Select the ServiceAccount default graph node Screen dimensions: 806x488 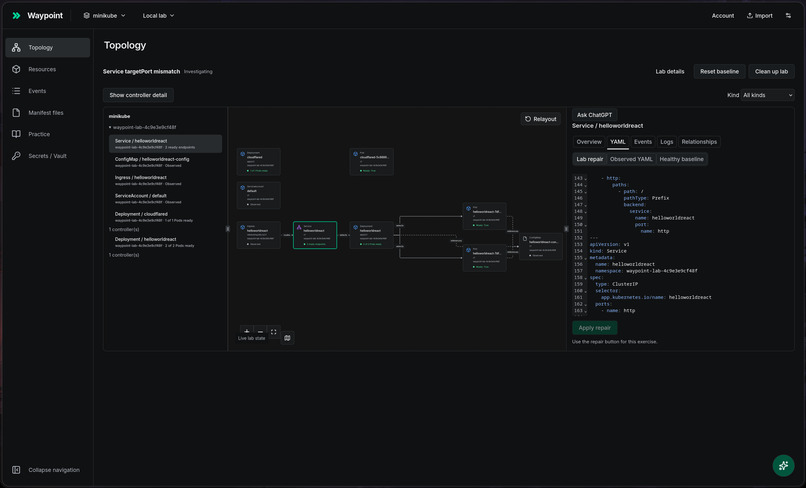click(x=259, y=195)
